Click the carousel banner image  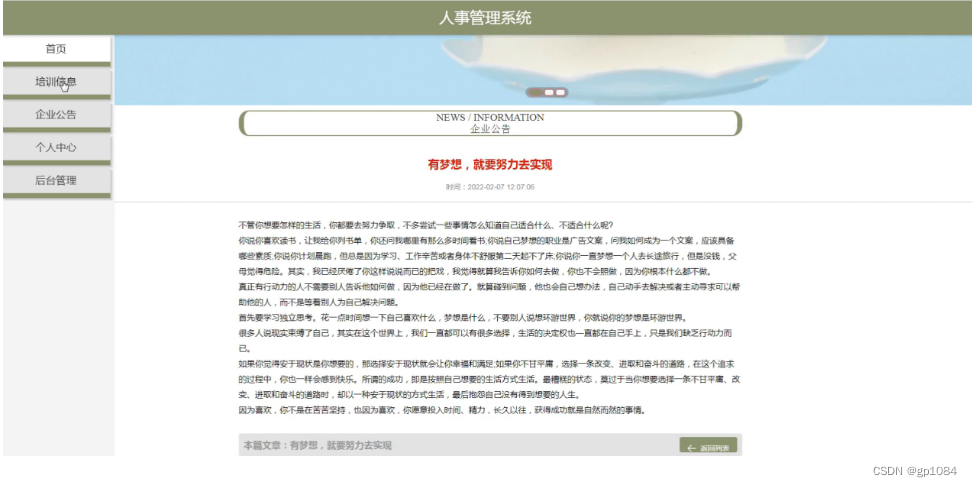click(543, 70)
